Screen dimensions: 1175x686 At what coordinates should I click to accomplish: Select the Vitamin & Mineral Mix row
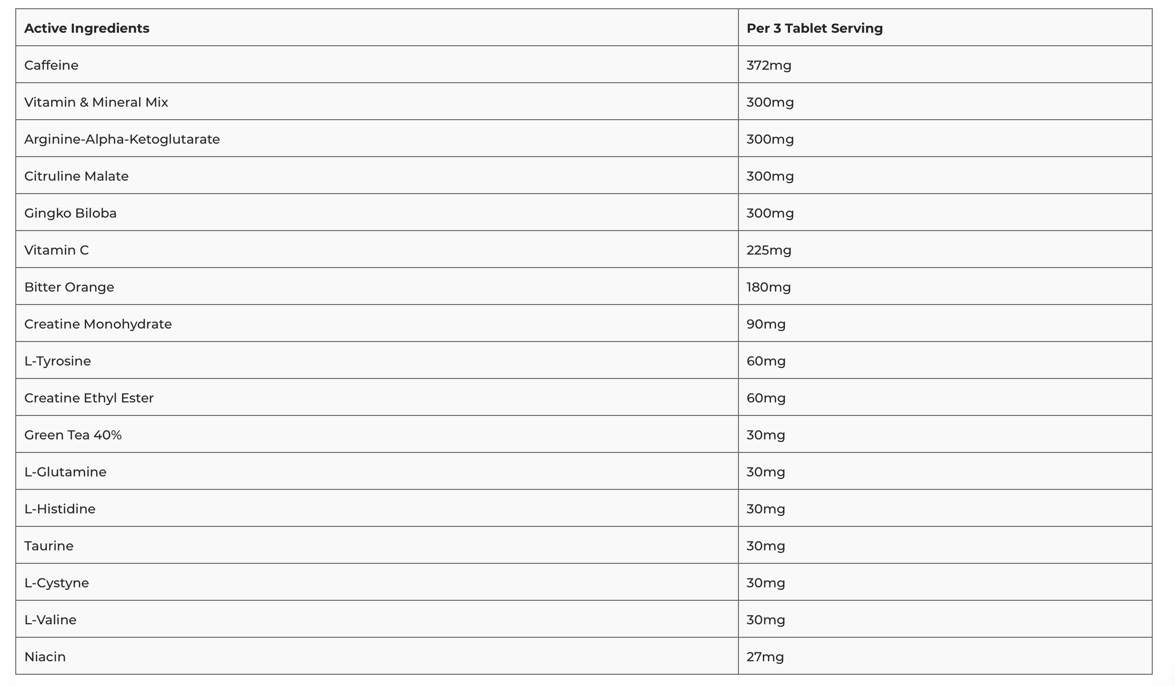tap(584, 101)
